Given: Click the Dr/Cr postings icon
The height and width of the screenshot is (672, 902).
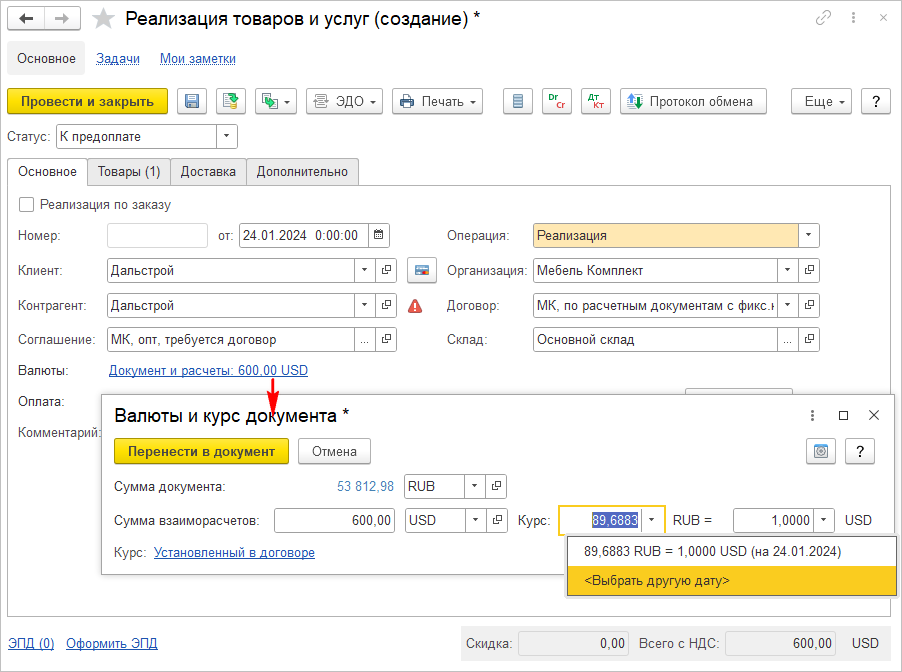Looking at the screenshot, I should pos(557,101).
